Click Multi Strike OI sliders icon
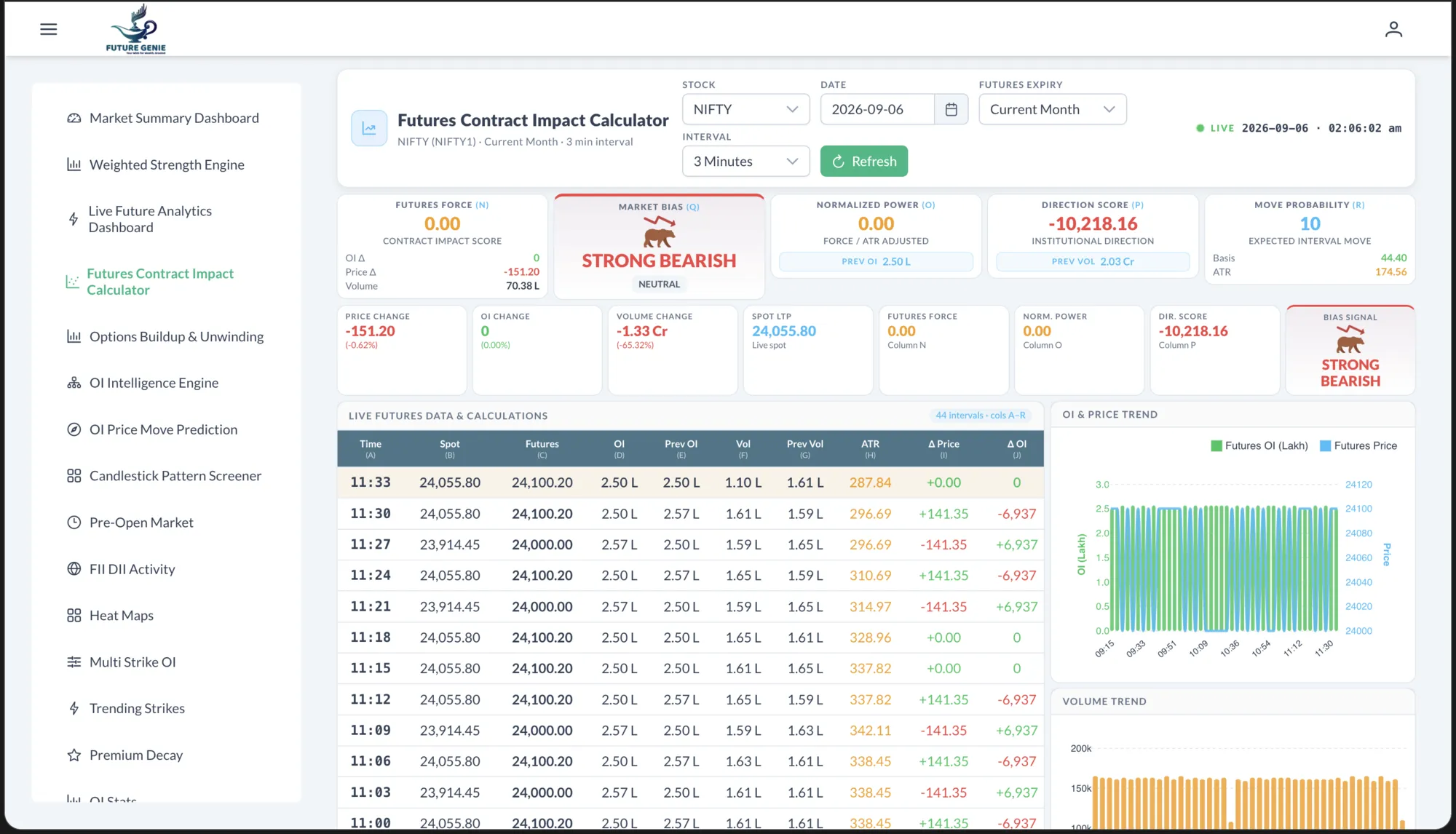 74,662
